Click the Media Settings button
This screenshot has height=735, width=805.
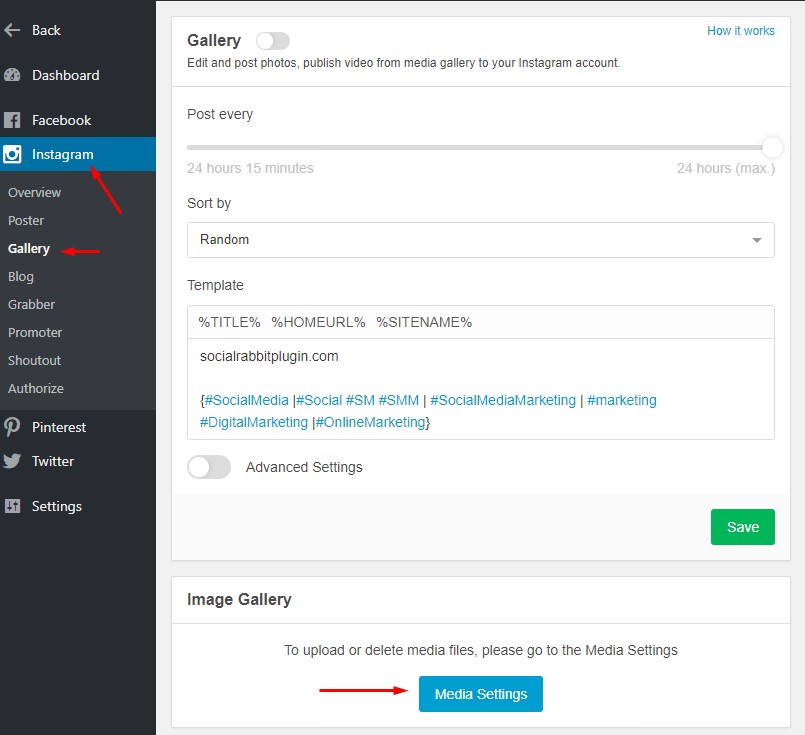[x=481, y=692]
